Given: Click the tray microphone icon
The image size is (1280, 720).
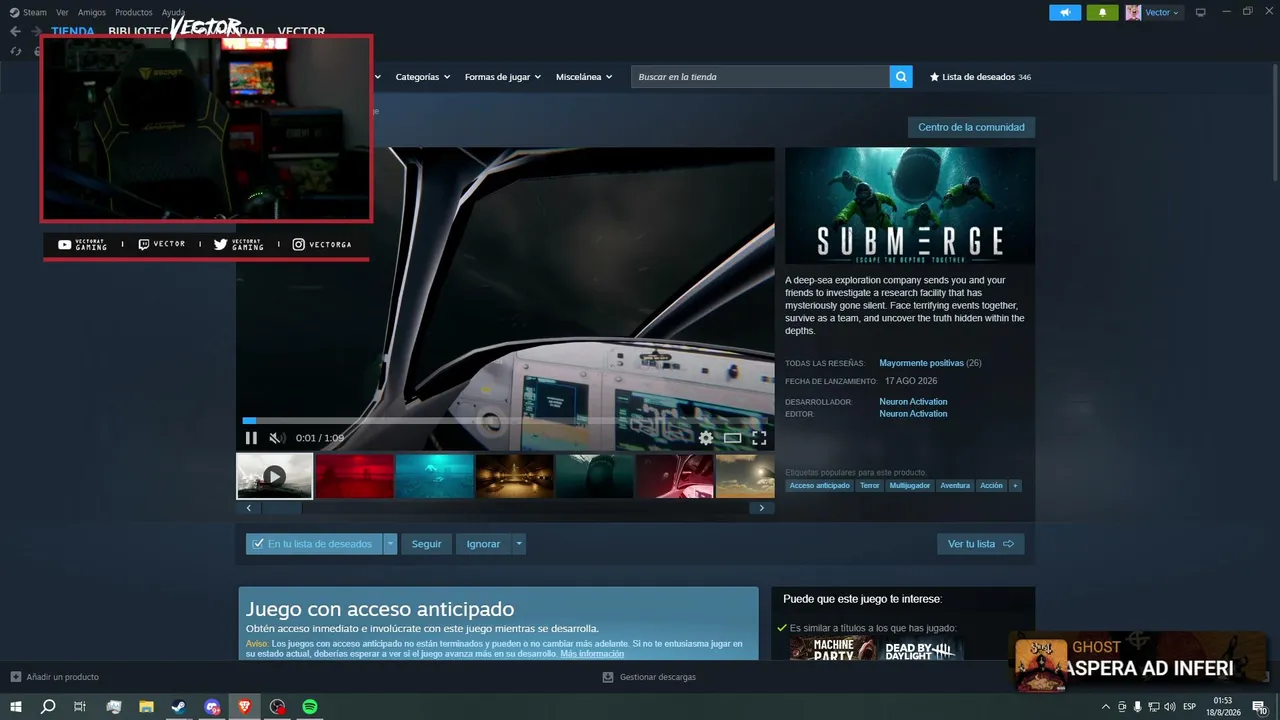Looking at the screenshot, I should click(1137, 706).
